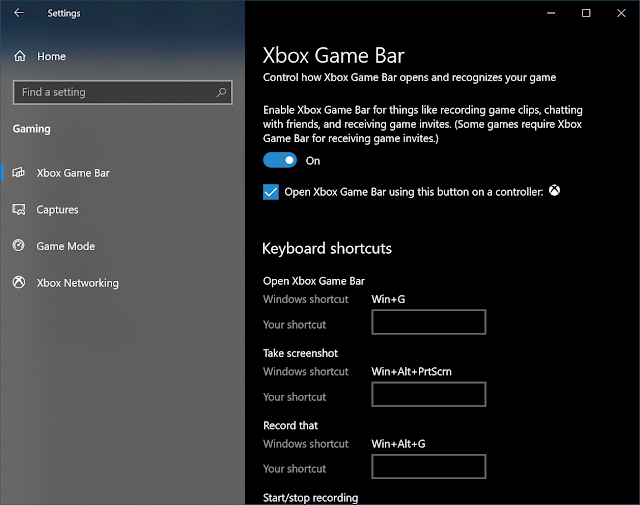
Task: Click the Win+Alt+G shortcut text
Action: point(398,444)
